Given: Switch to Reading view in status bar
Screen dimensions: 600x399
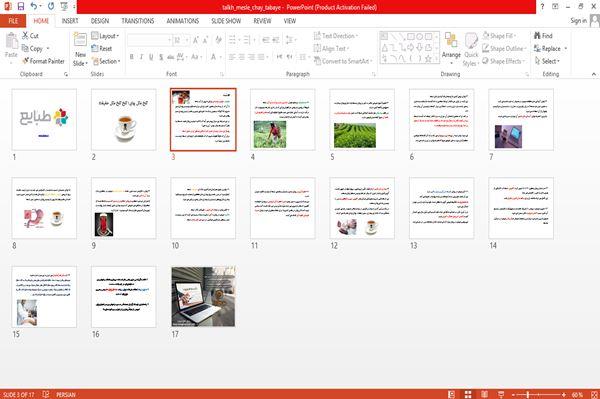Looking at the screenshot, I should [x=484, y=394].
